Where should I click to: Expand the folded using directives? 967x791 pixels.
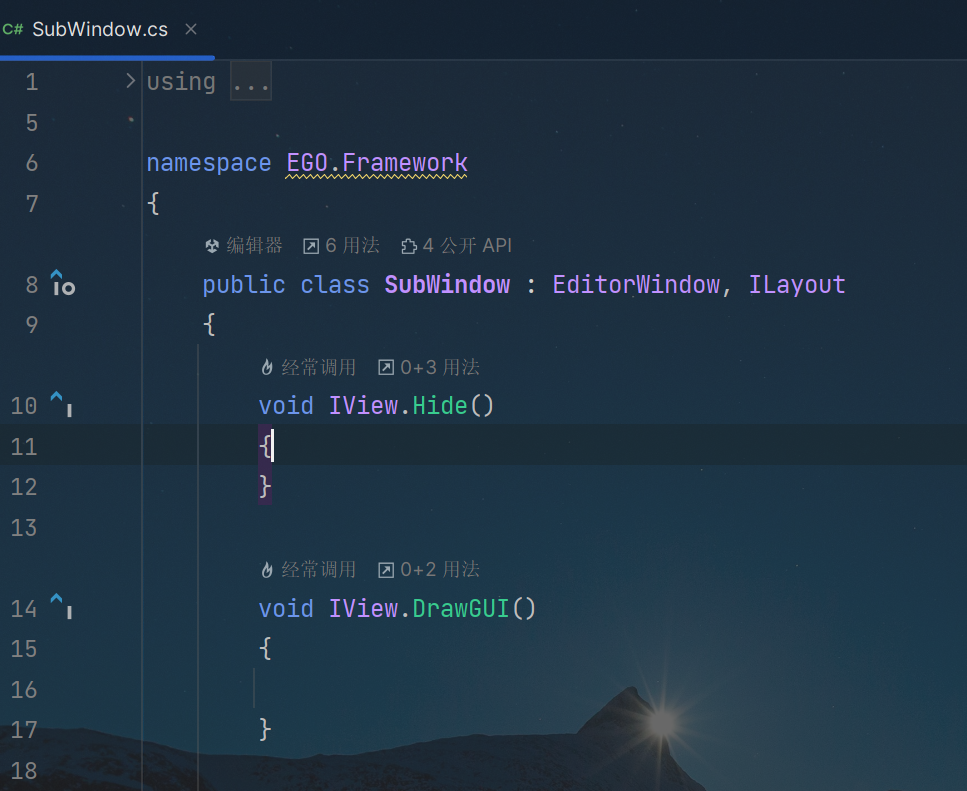click(130, 81)
